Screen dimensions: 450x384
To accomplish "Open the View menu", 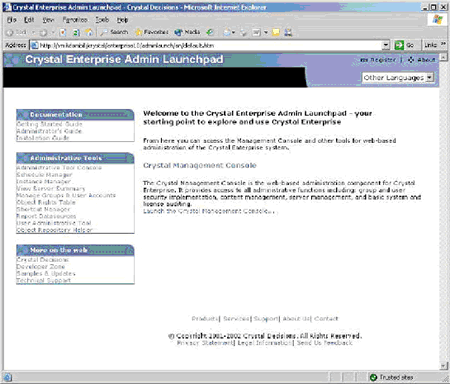I will [48, 20].
